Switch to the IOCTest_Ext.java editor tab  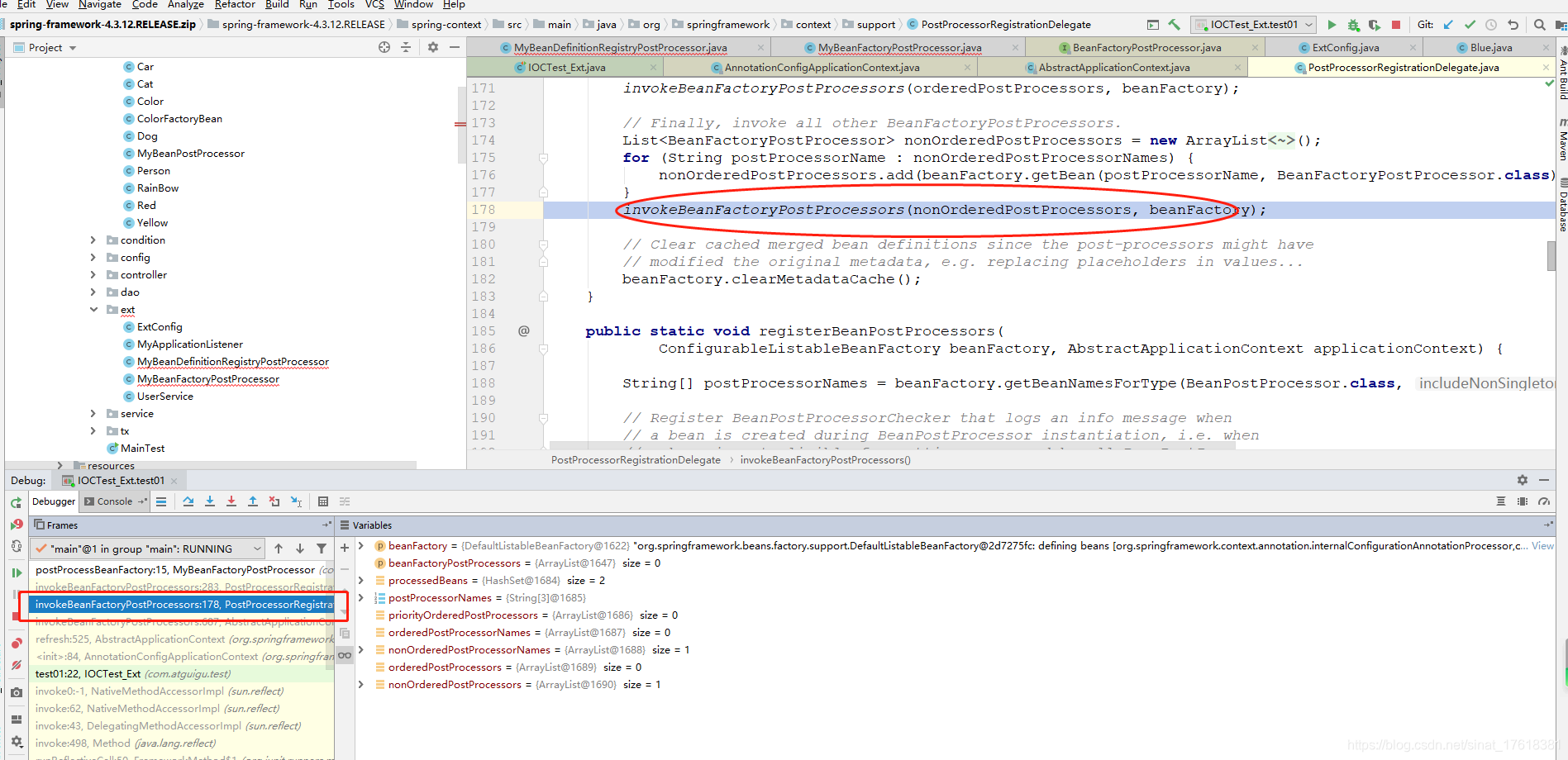pos(566,68)
